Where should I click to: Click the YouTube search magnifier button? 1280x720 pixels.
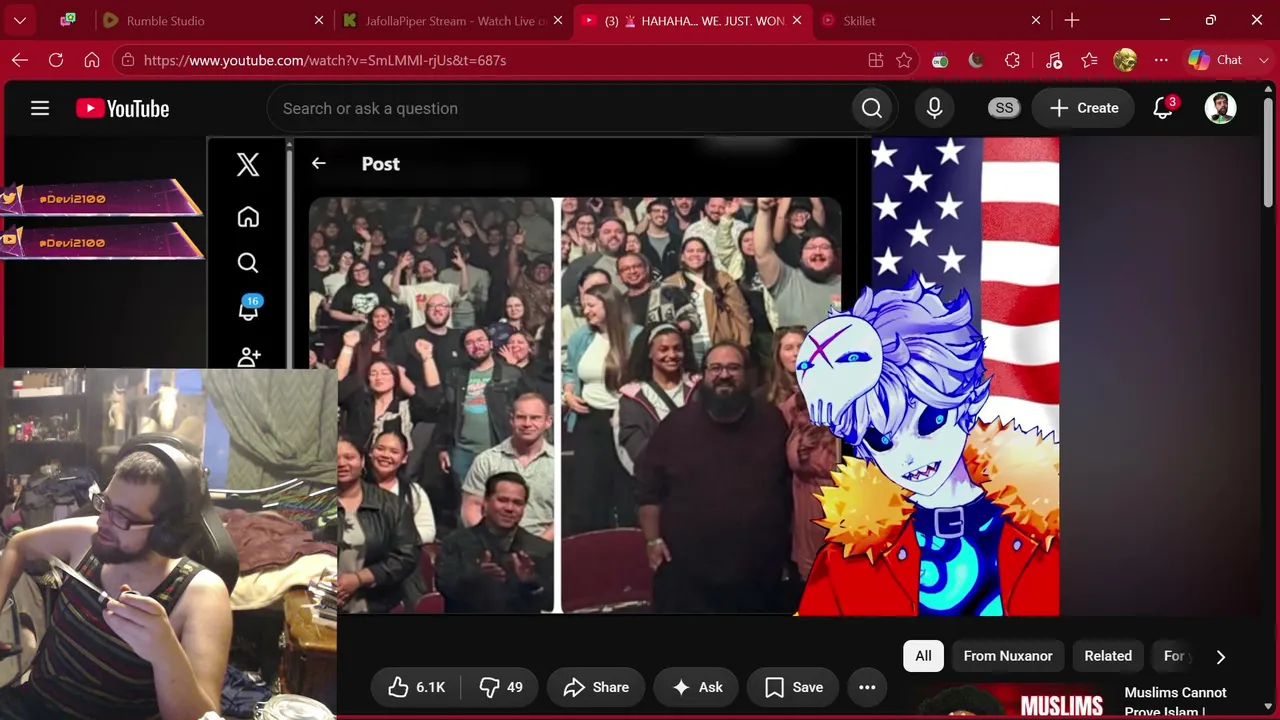pyautogui.click(x=872, y=108)
